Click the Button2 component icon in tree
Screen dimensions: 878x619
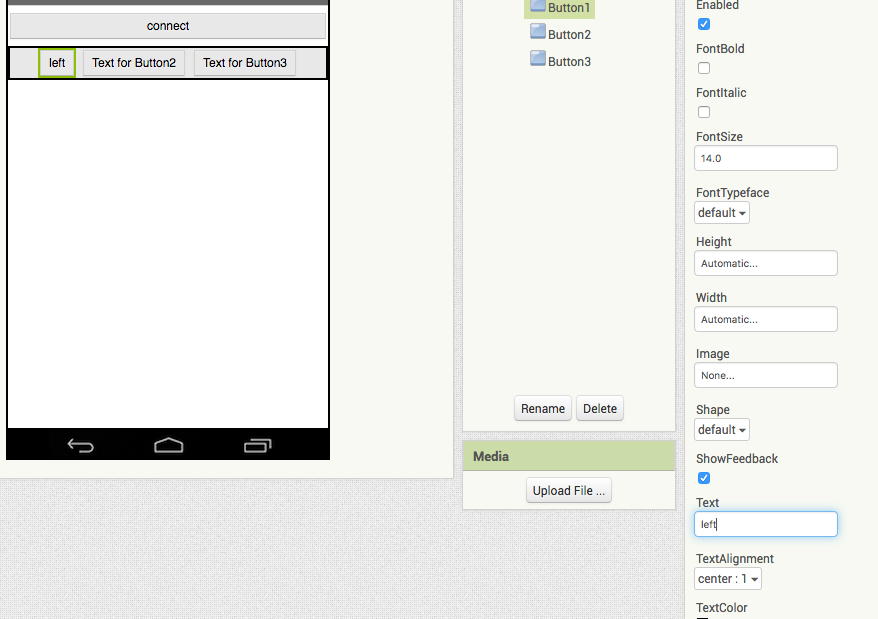(x=538, y=31)
